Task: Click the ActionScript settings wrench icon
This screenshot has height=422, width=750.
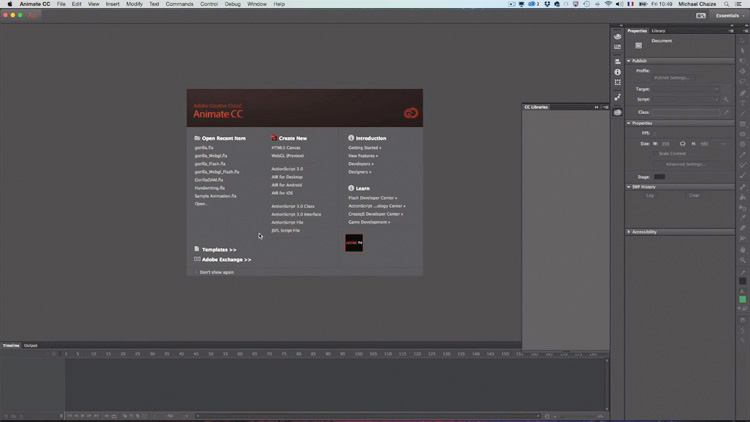Action: [x=726, y=100]
